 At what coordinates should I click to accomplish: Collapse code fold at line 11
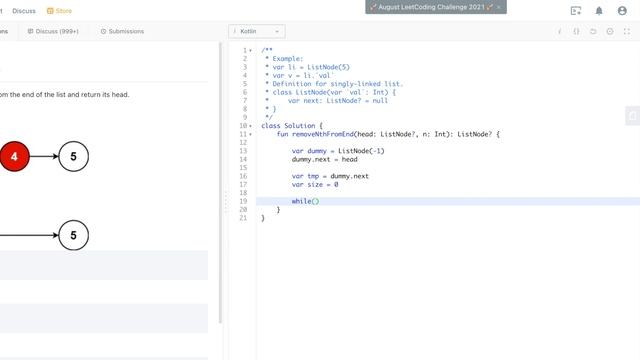pos(251,134)
